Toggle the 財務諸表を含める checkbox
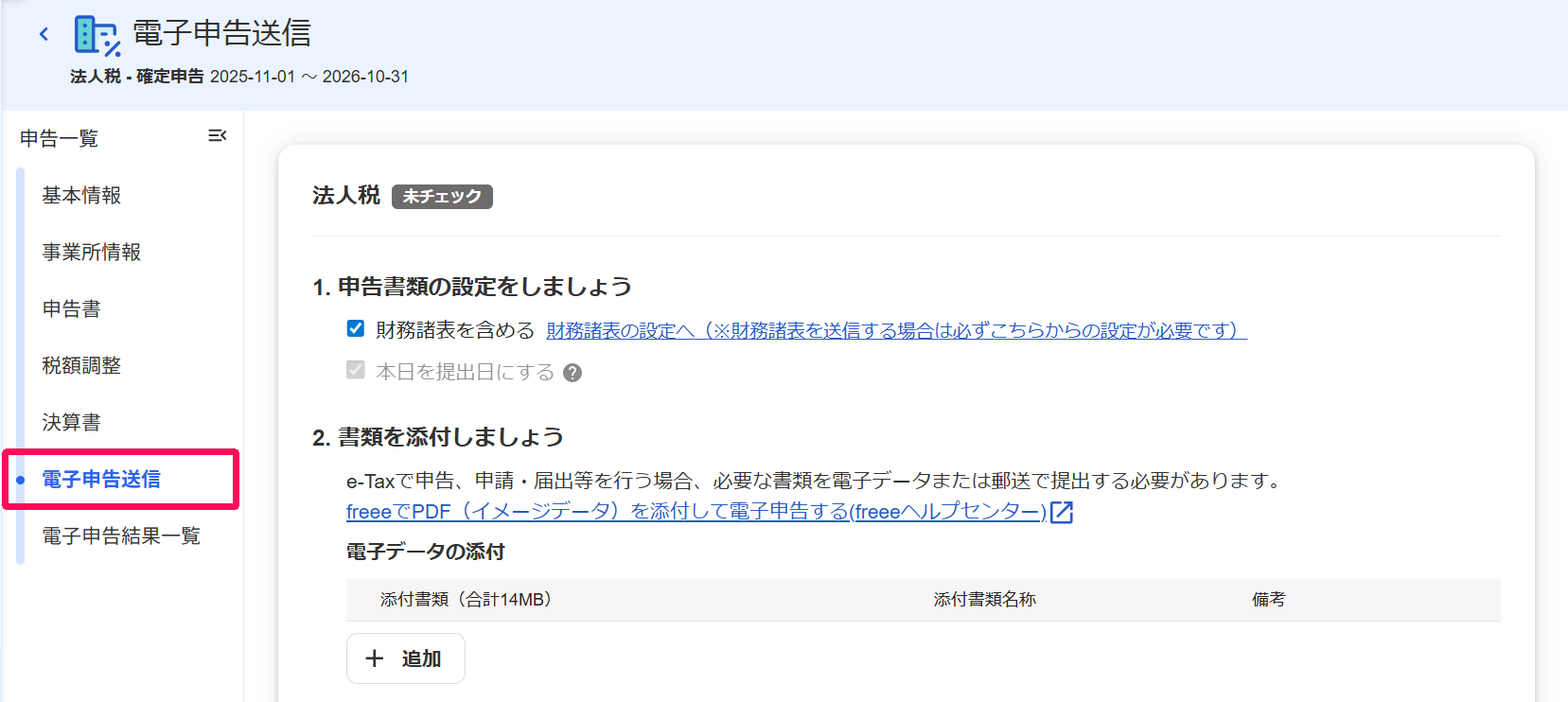Image resolution: width=1568 pixels, height=702 pixels. pos(356,328)
